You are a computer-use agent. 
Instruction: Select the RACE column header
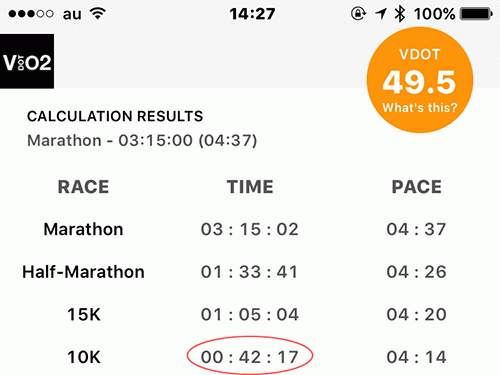coord(83,187)
